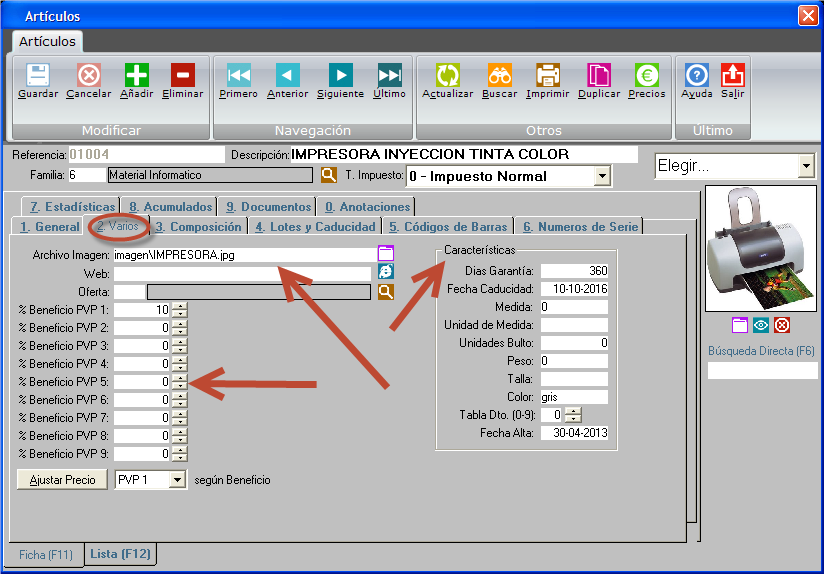Image resolution: width=824 pixels, height=574 pixels.
Task: Browse image file with folder icon
Action: (386, 253)
